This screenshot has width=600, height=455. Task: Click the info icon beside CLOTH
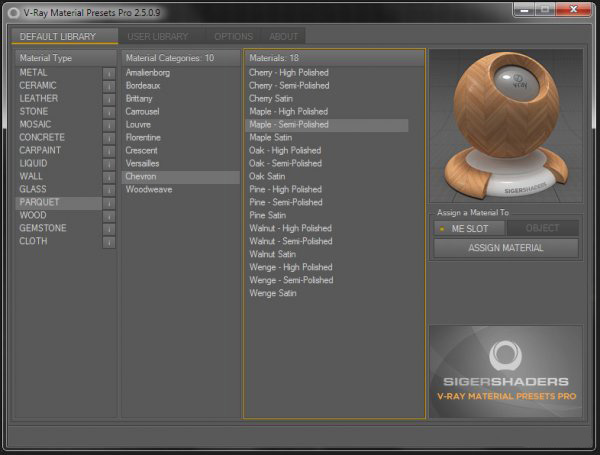[109, 242]
